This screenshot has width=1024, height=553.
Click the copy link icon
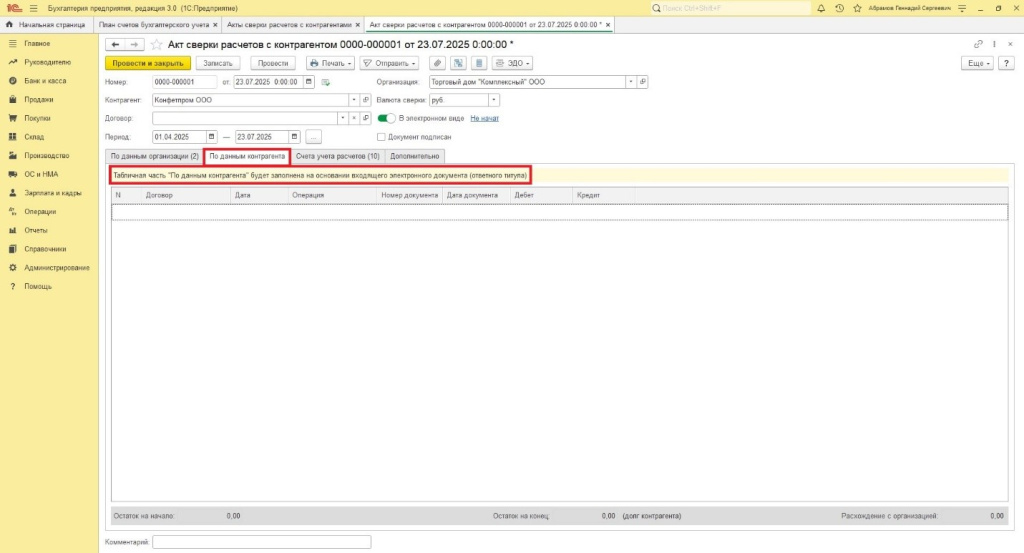(x=978, y=44)
